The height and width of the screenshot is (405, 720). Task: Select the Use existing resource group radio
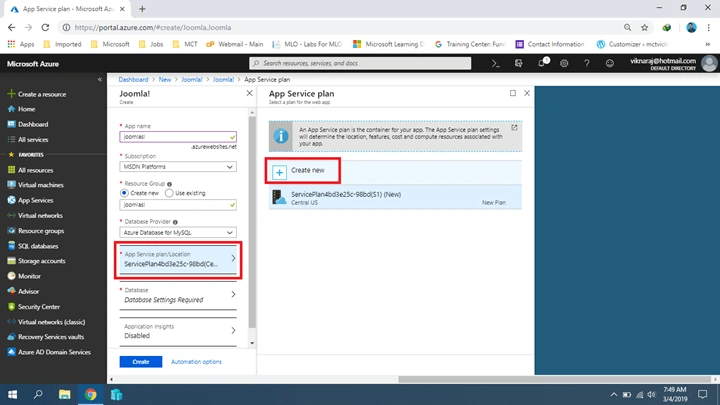(x=169, y=193)
